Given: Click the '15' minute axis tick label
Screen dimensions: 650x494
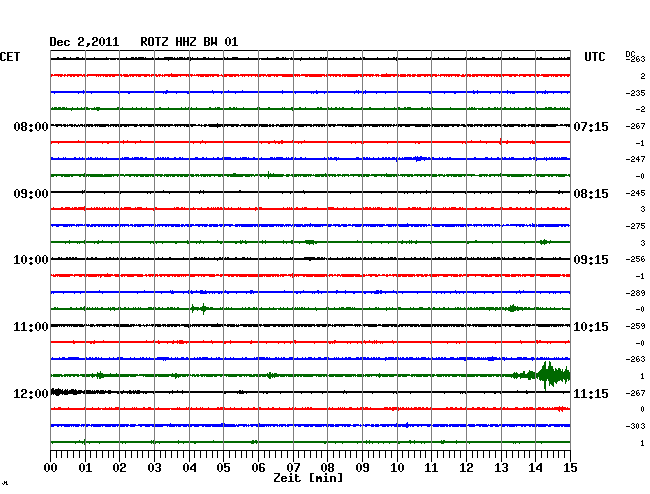Looking at the screenshot, I should pyautogui.click(x=570, y=467).
